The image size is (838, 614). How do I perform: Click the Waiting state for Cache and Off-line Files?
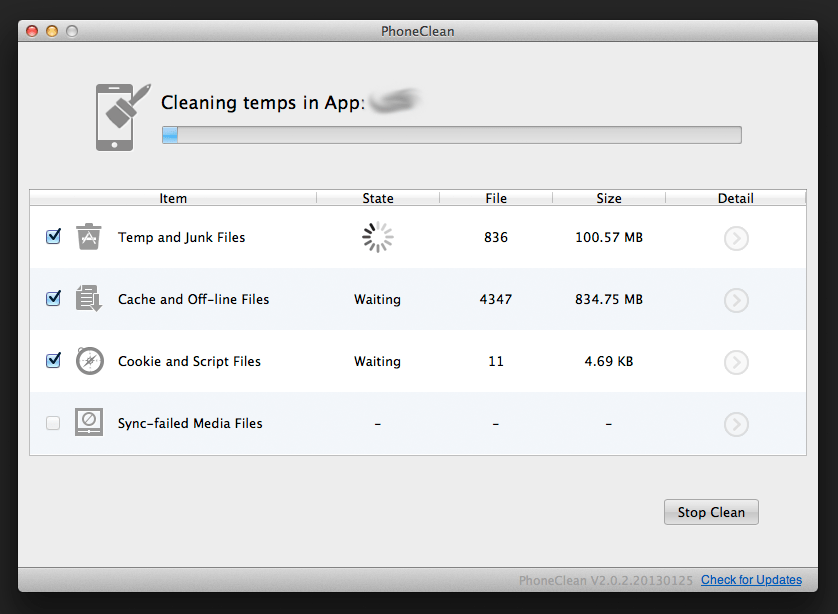click(377, 299)
